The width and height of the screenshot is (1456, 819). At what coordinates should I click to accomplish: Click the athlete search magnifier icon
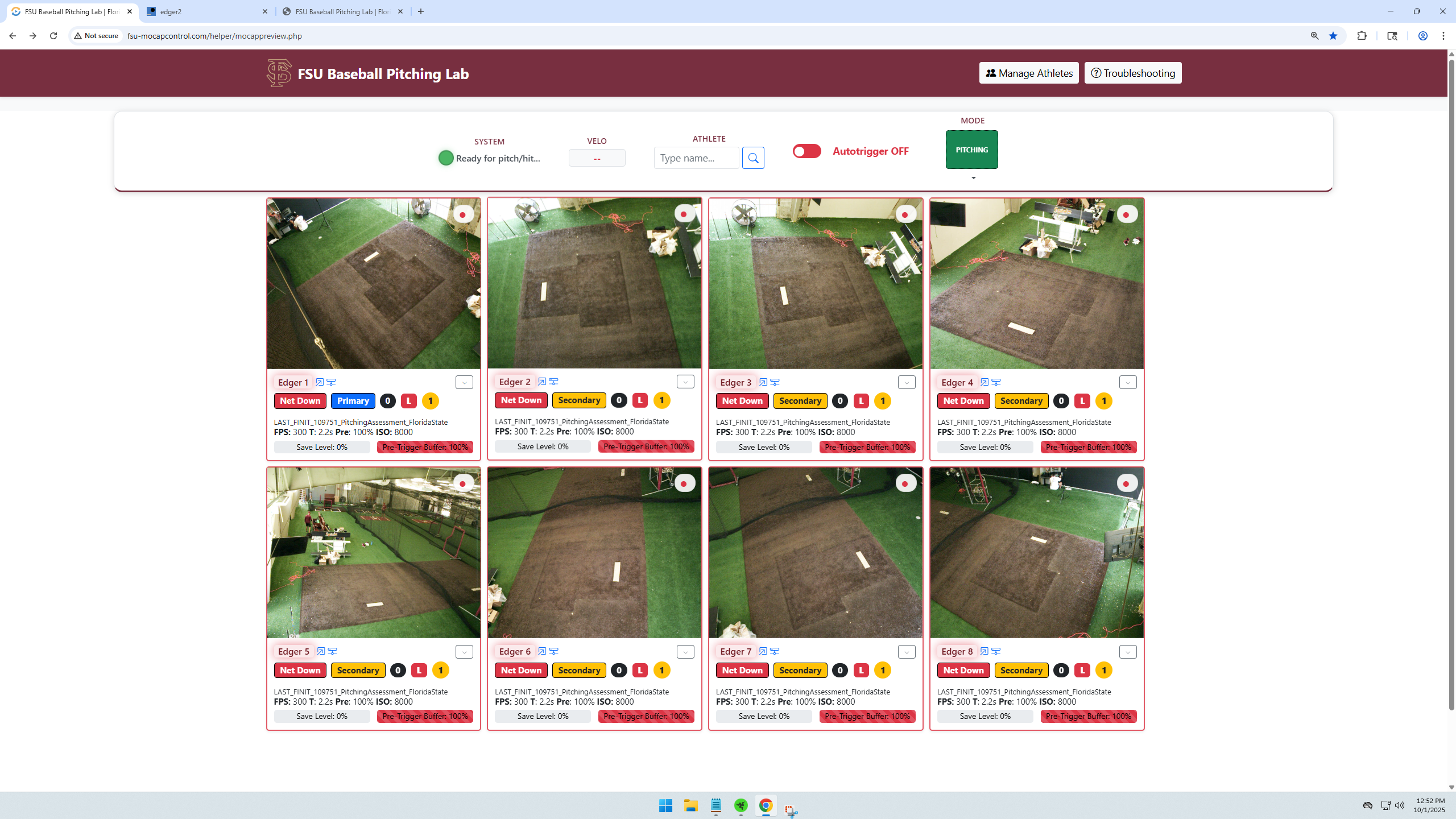754,158
